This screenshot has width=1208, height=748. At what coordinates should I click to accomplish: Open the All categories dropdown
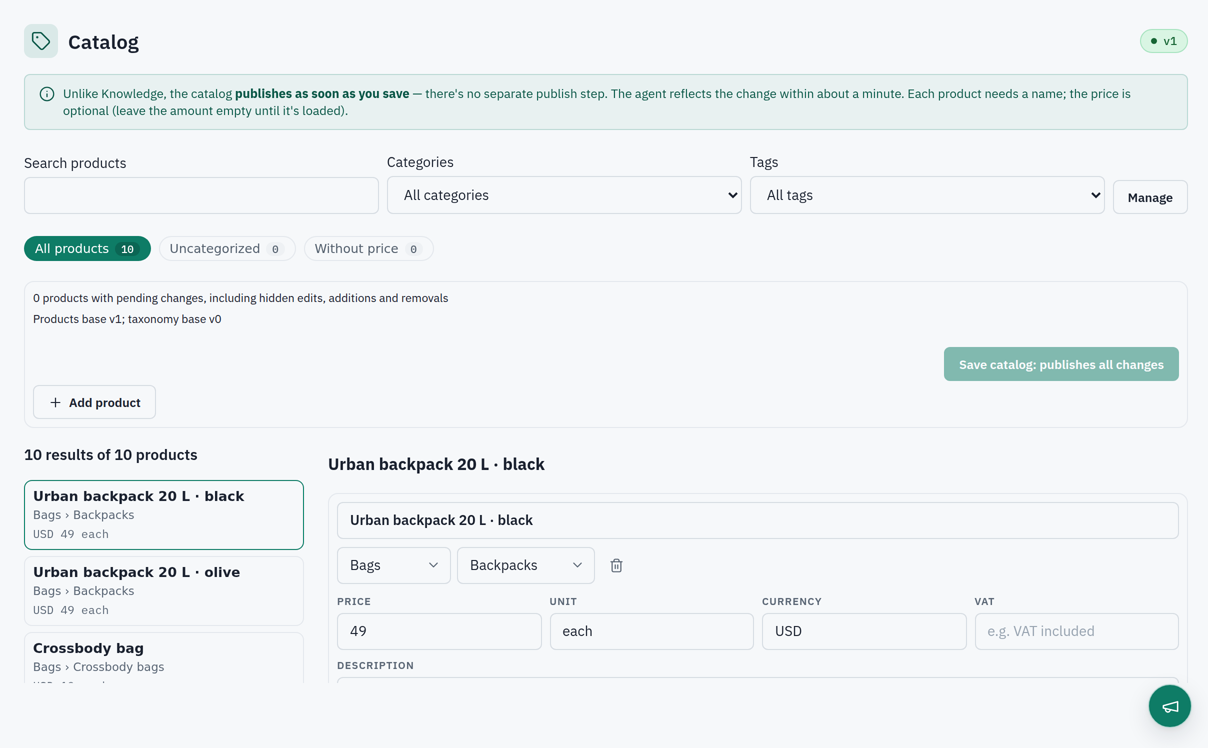pos(564,195)
